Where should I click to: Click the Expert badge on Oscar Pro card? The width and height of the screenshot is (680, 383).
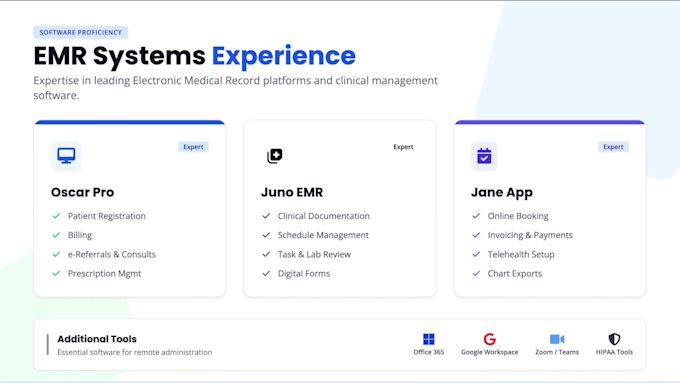(x=193, y=147)
